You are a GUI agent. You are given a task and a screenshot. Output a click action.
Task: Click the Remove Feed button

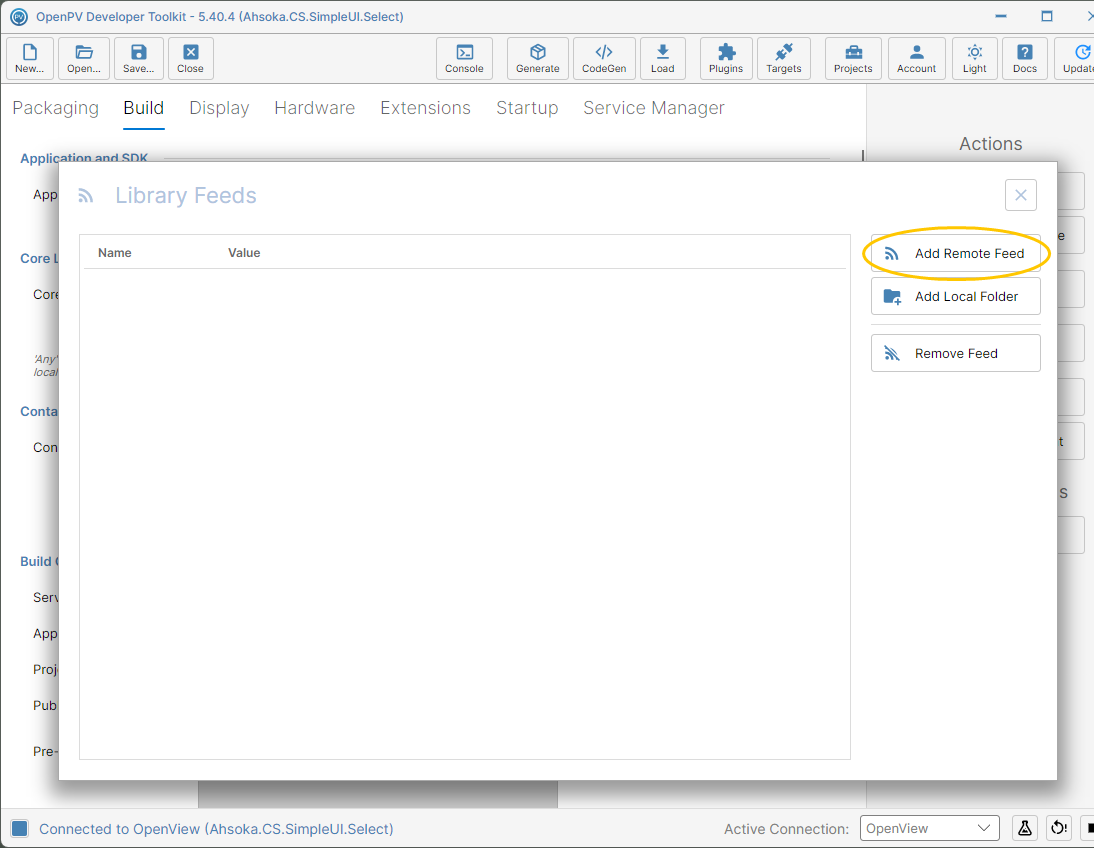pos(956,353)
